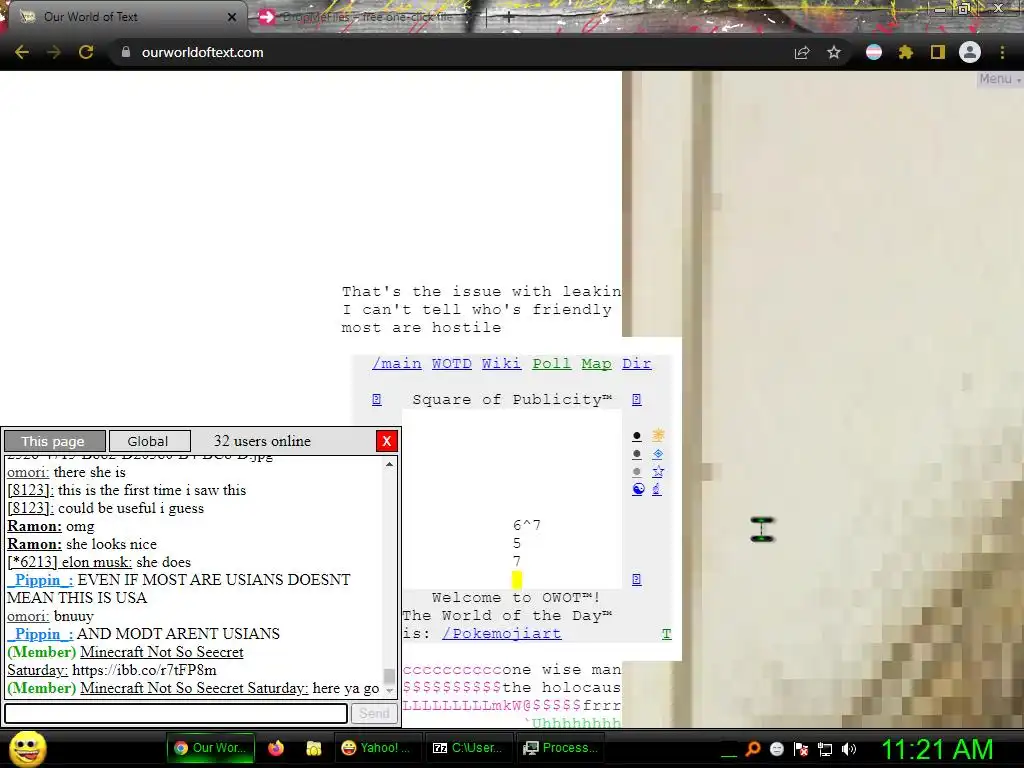1024x768 pixels.
Task: Click the blue diamond symbol link
Action: click(658, 453)
